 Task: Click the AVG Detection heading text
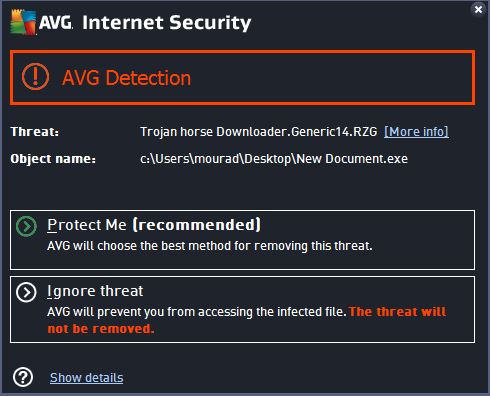pyautogui.click(x=127, y=78)
